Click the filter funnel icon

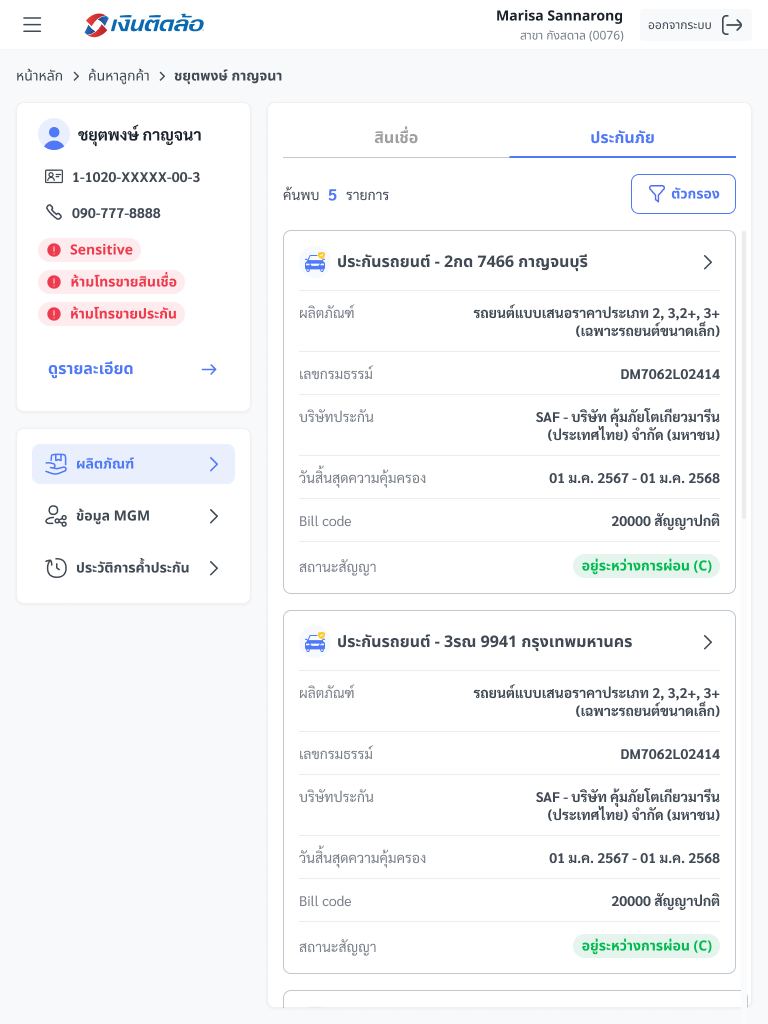[657, 194]
